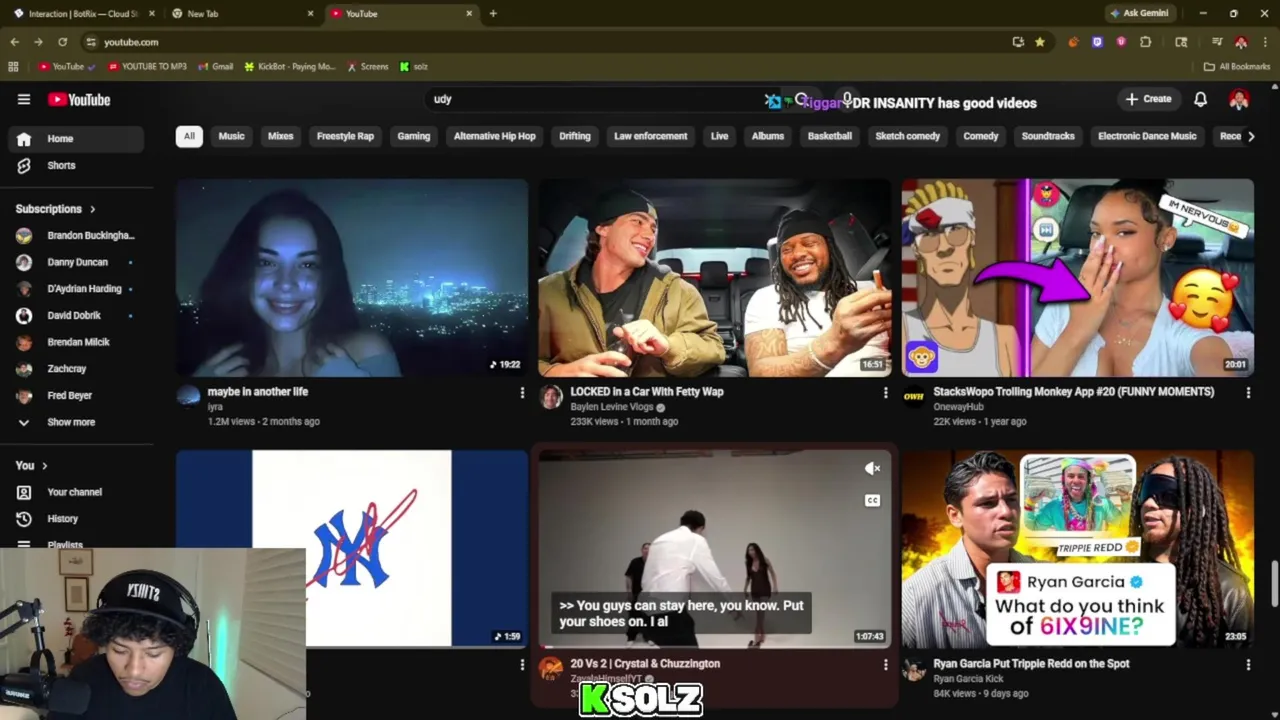
Task: Reload the page with browser refresh
Action: pos(62,42)
